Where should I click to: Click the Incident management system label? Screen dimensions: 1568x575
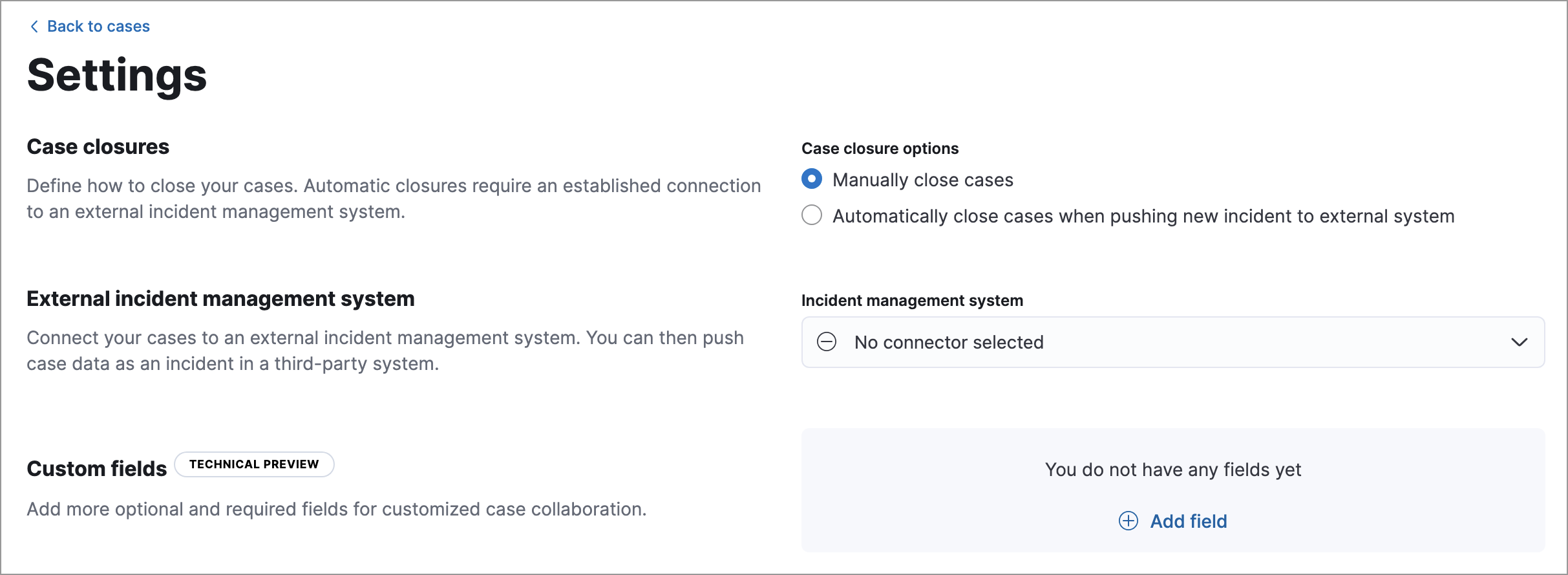pyautogui.click(x=912, y=301)
